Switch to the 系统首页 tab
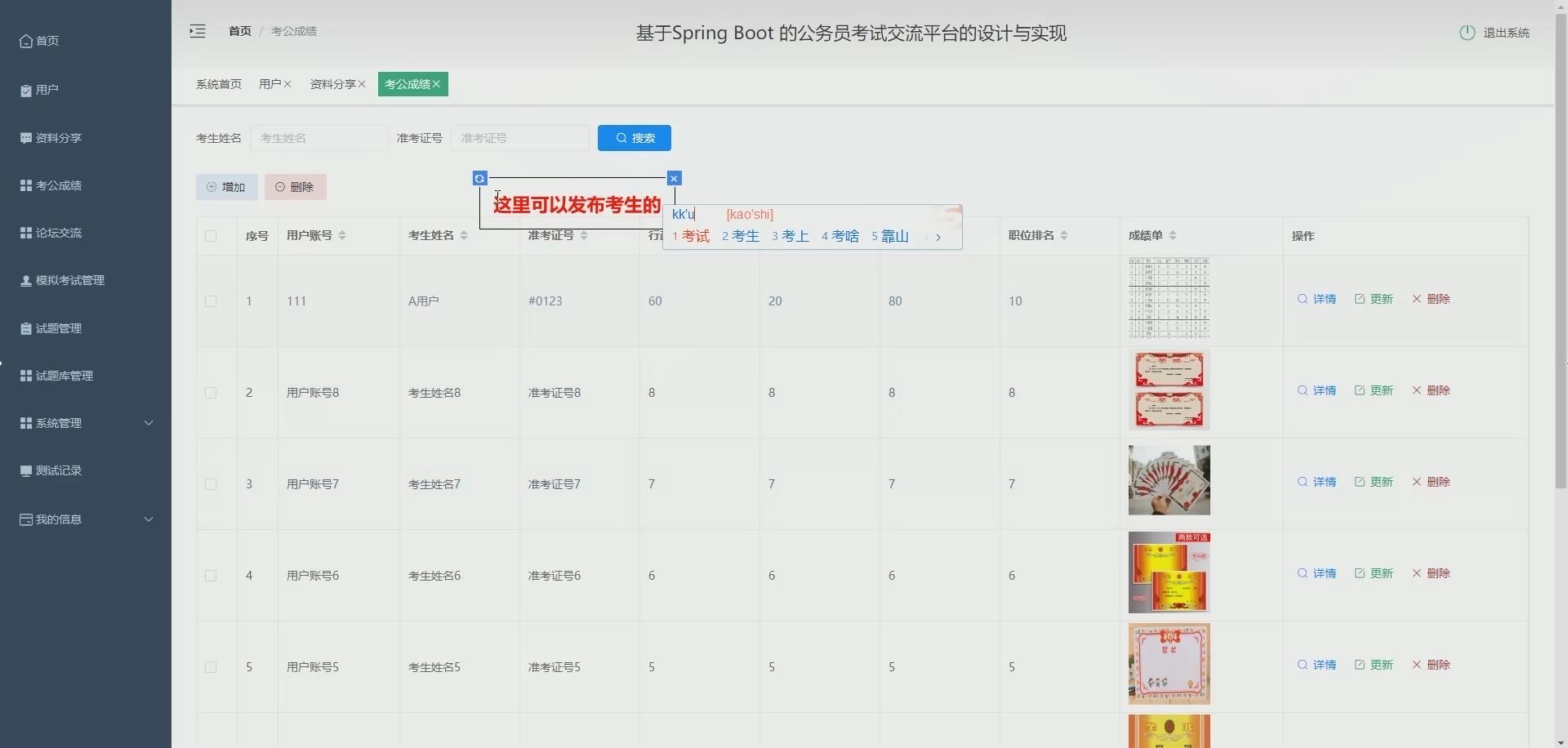The height and width of the screenshot is (748, 1568). 219,83
